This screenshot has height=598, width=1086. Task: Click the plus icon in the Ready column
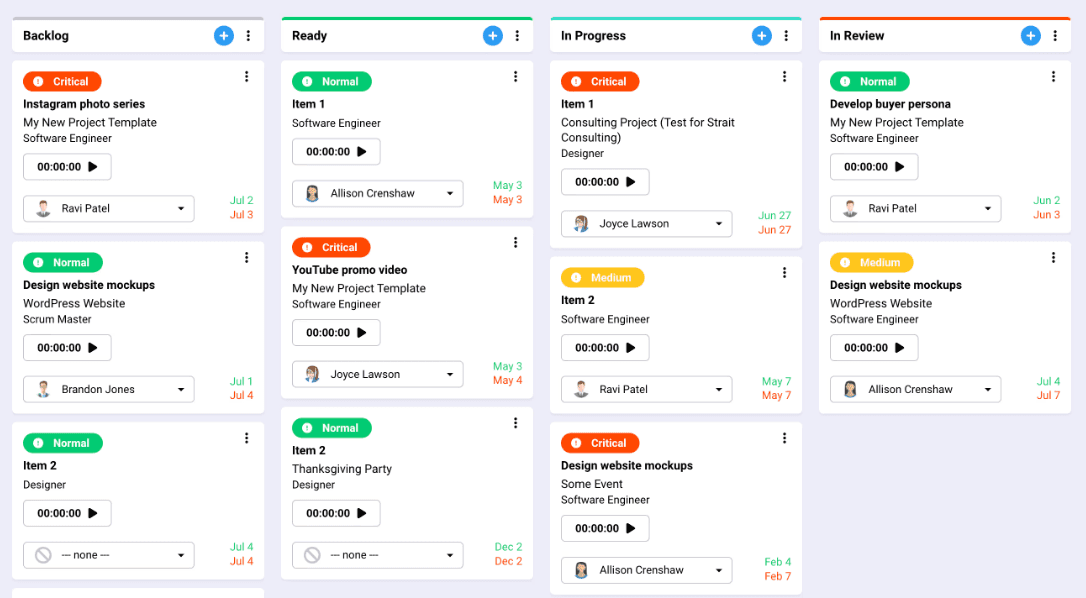click(x=492, y=35)
